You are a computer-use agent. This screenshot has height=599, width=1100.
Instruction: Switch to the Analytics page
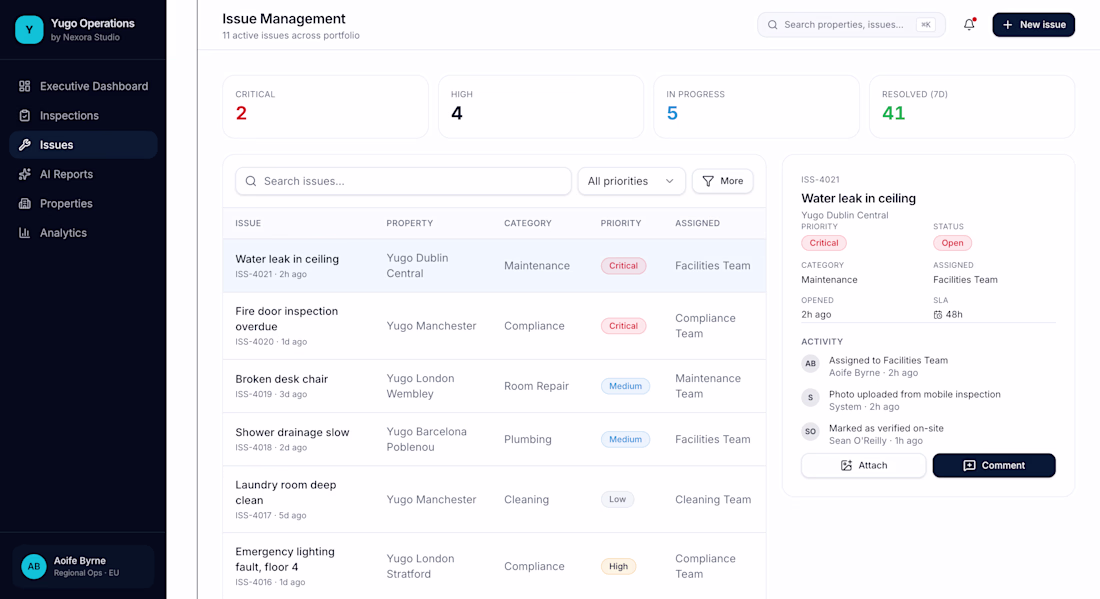click(83, 234)
